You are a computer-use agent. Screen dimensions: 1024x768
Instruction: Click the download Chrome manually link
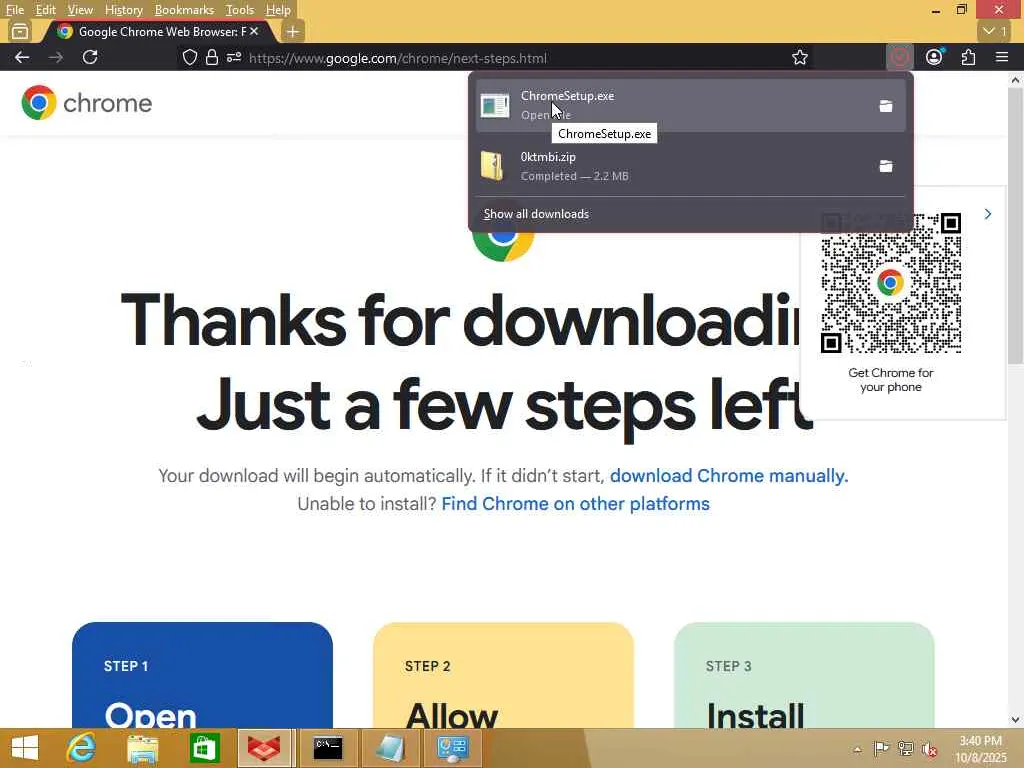(x=729, y=475)
